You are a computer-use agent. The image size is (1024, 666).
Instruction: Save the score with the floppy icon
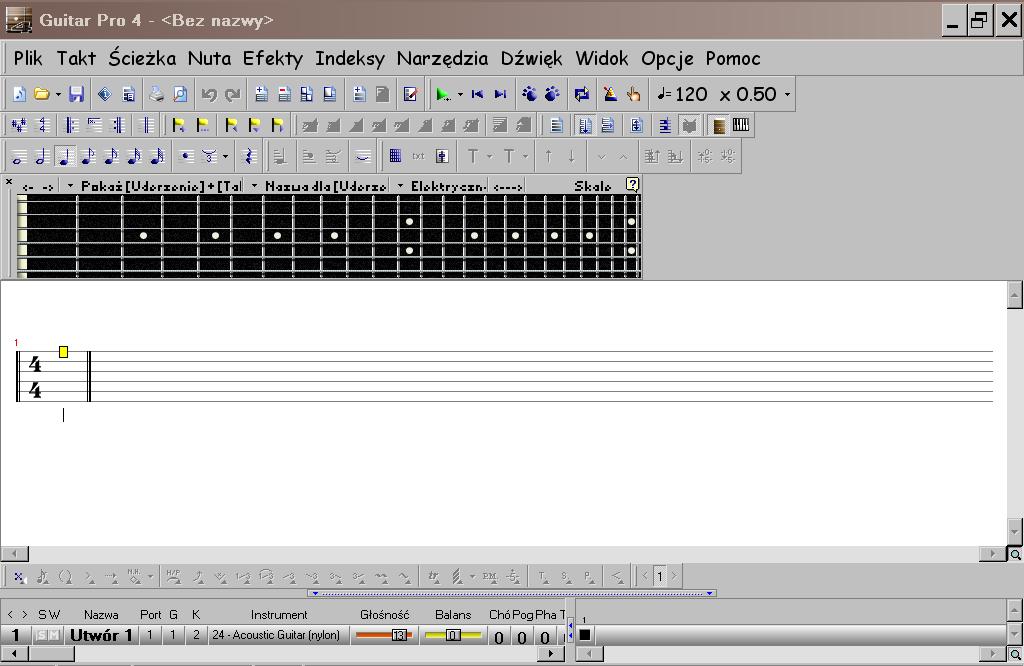click(x=76, y=95)
